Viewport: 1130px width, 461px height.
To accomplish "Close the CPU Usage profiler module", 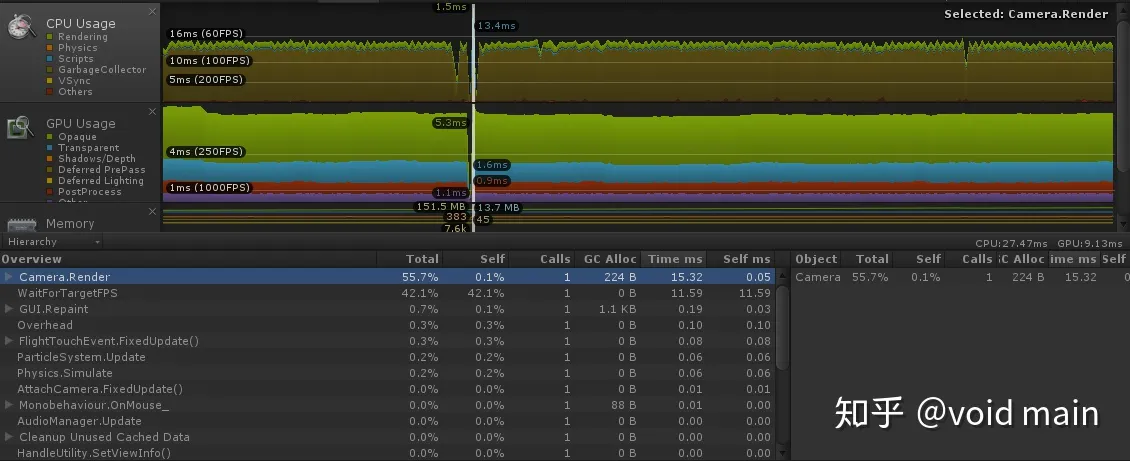I will [152, 12].
